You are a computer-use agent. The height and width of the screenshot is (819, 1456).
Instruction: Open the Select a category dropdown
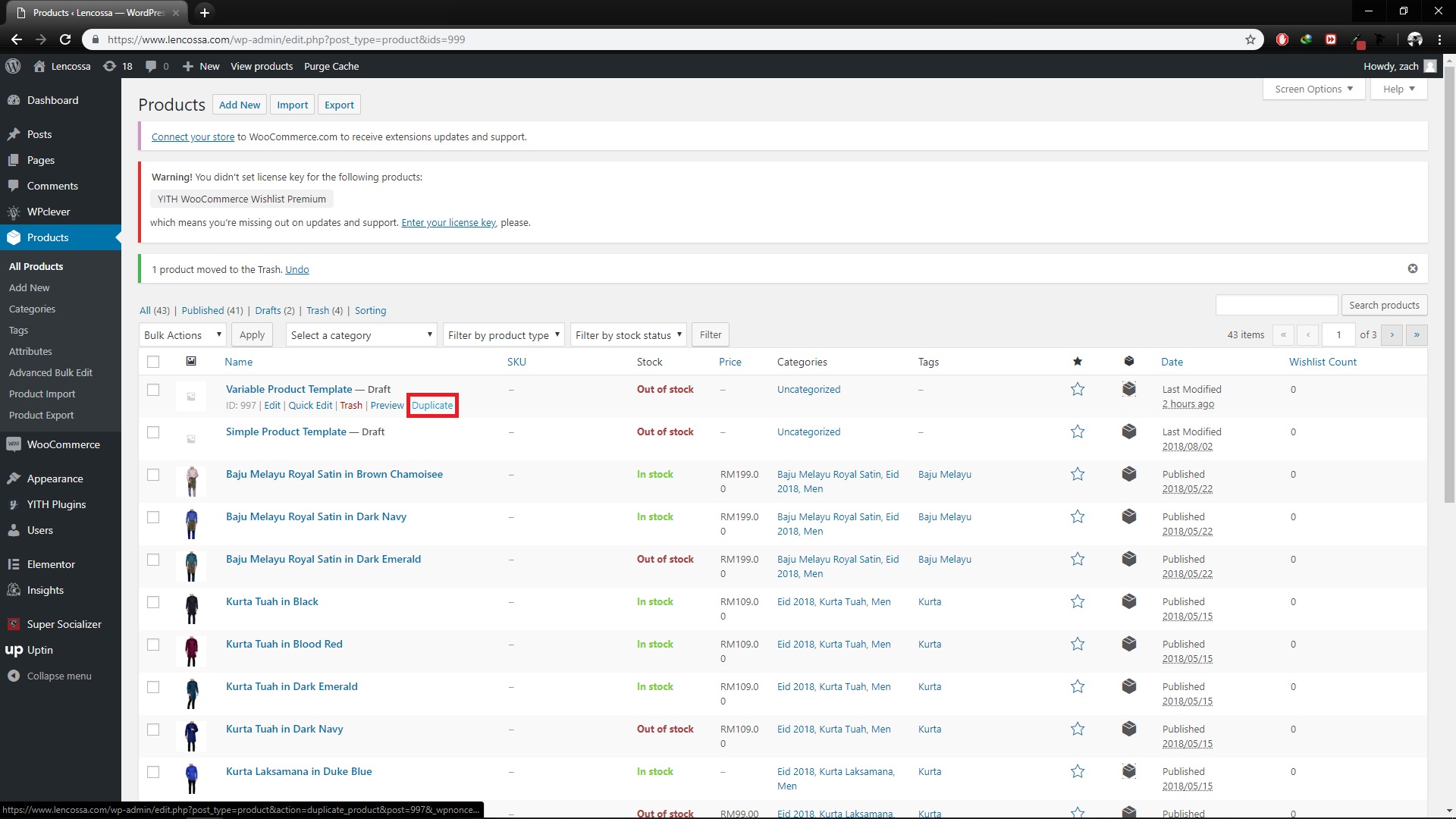[361, 335]
